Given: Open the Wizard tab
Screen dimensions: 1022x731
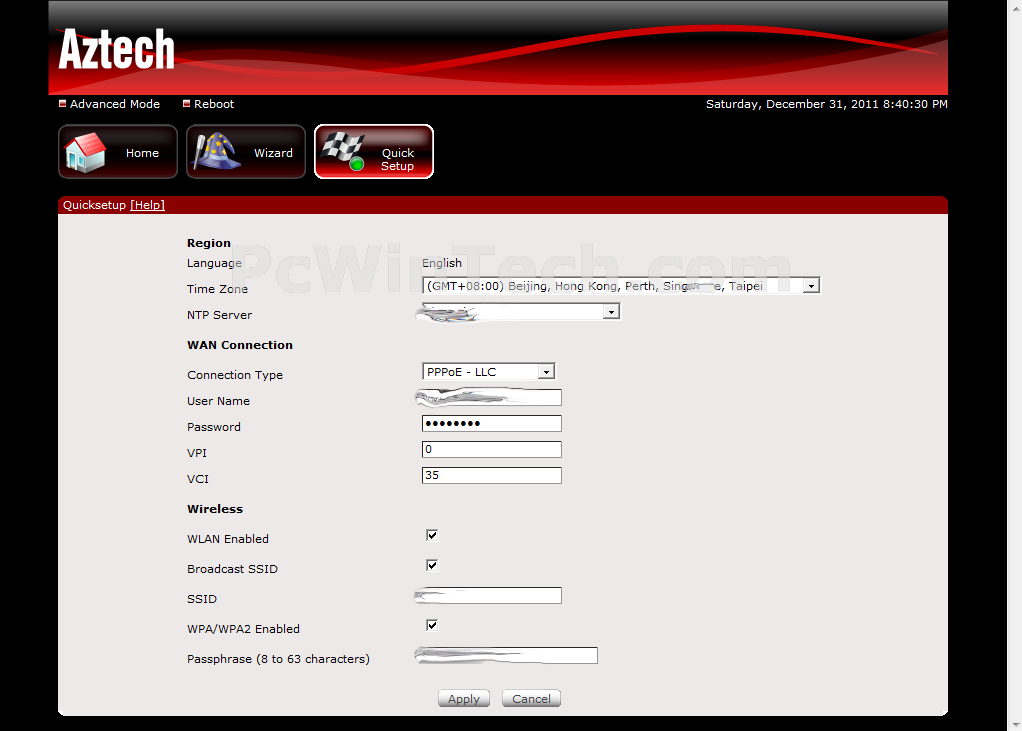Looking at the screenshot, I should tap(246, 152).
